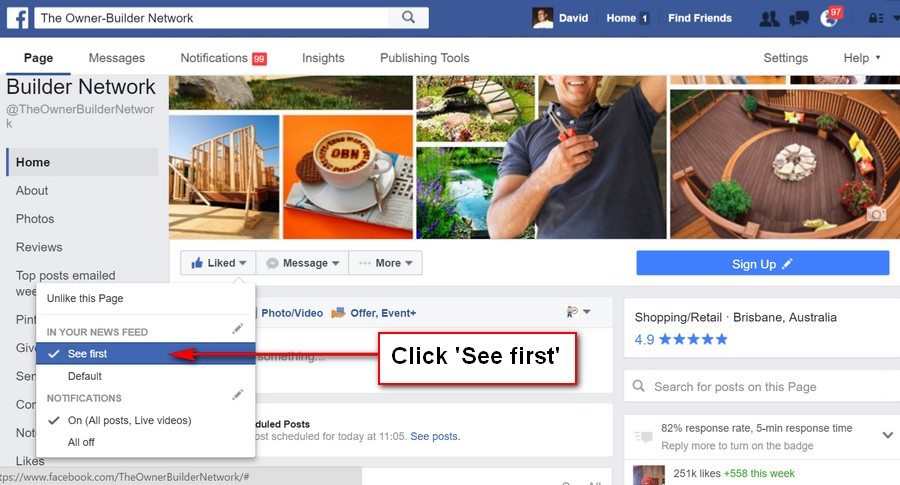900x485 pixels.
Task: Open the messages chat icon
Action: pos(798,18)
